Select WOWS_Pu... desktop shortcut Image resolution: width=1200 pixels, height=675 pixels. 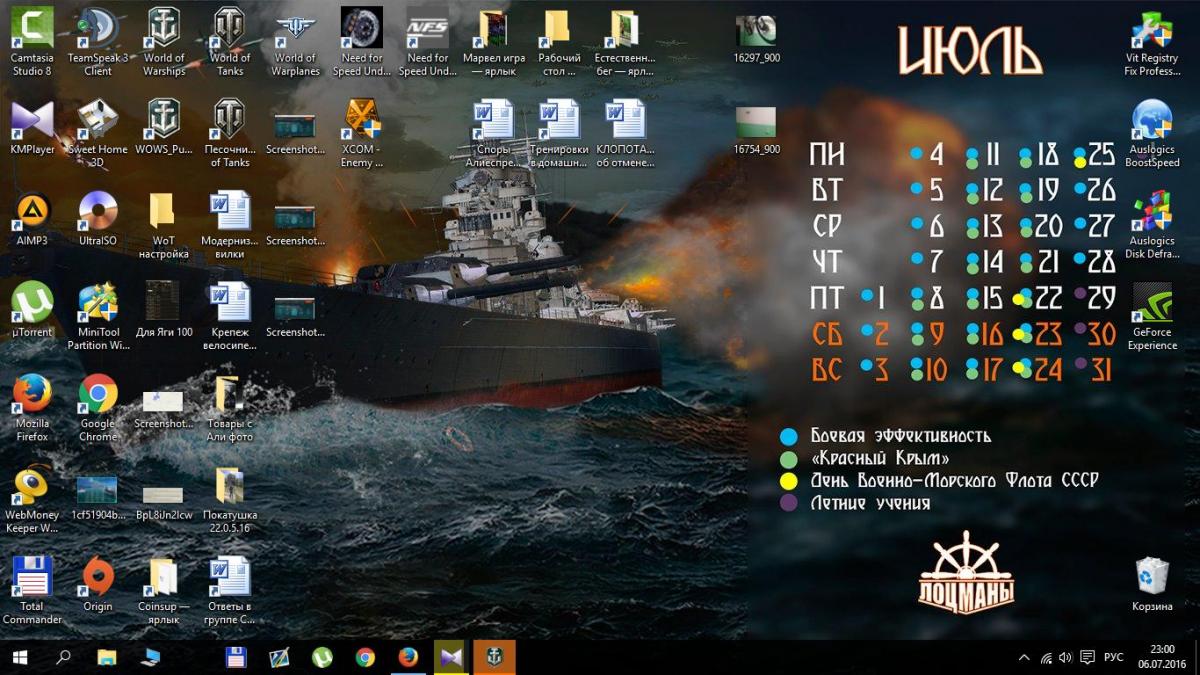164,127
